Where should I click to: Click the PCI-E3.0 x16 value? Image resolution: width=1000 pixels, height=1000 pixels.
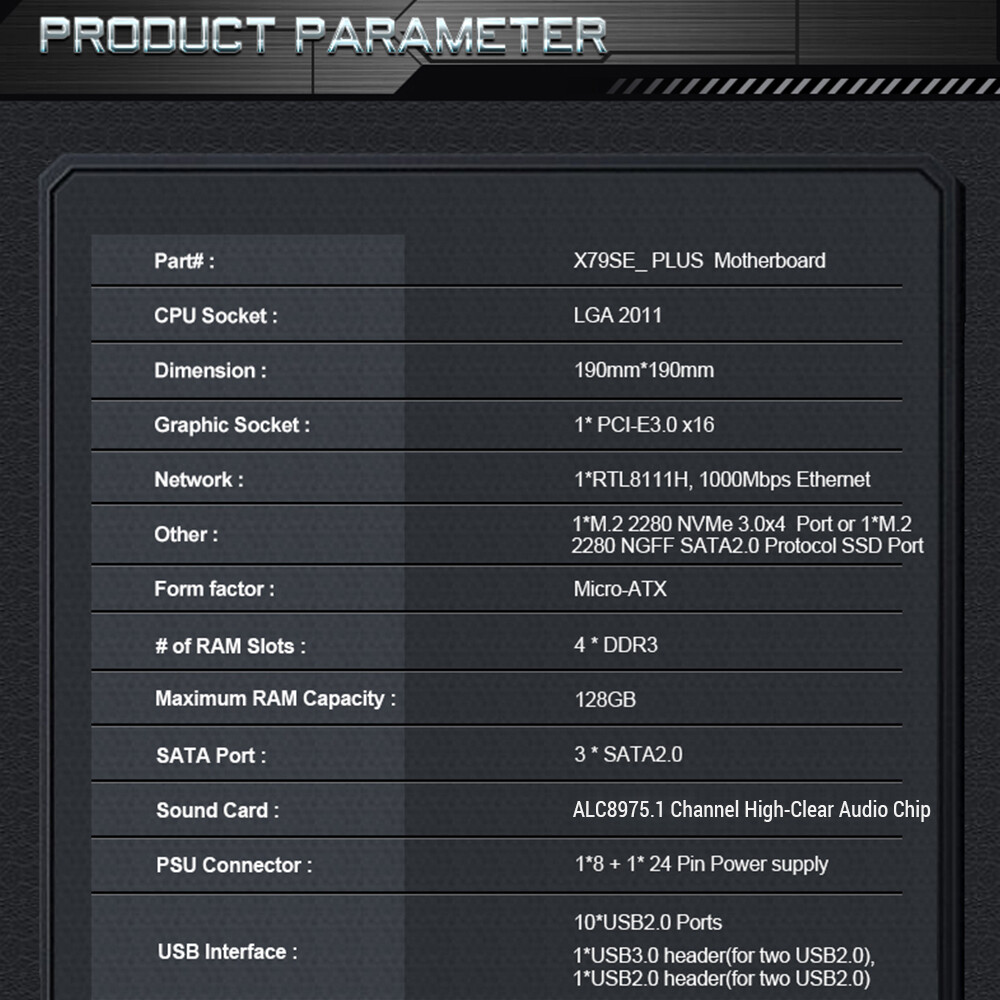(x=643, y=425)
